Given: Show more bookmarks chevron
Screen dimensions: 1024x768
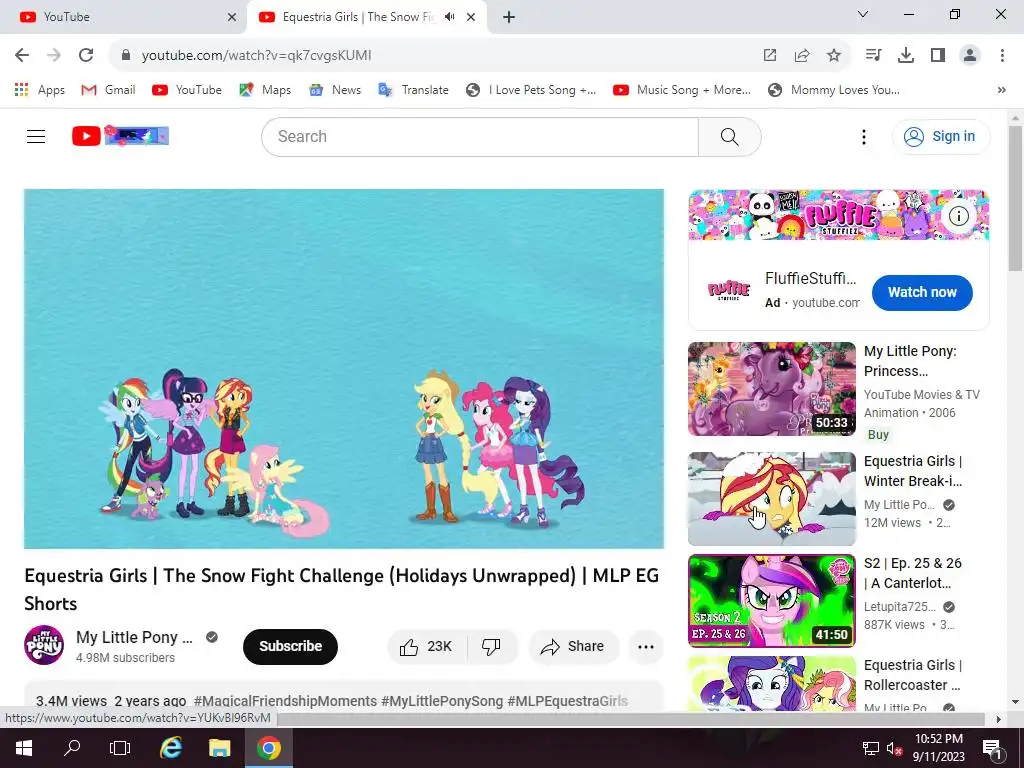Looking at the screenshot, I should (1001, 90).
